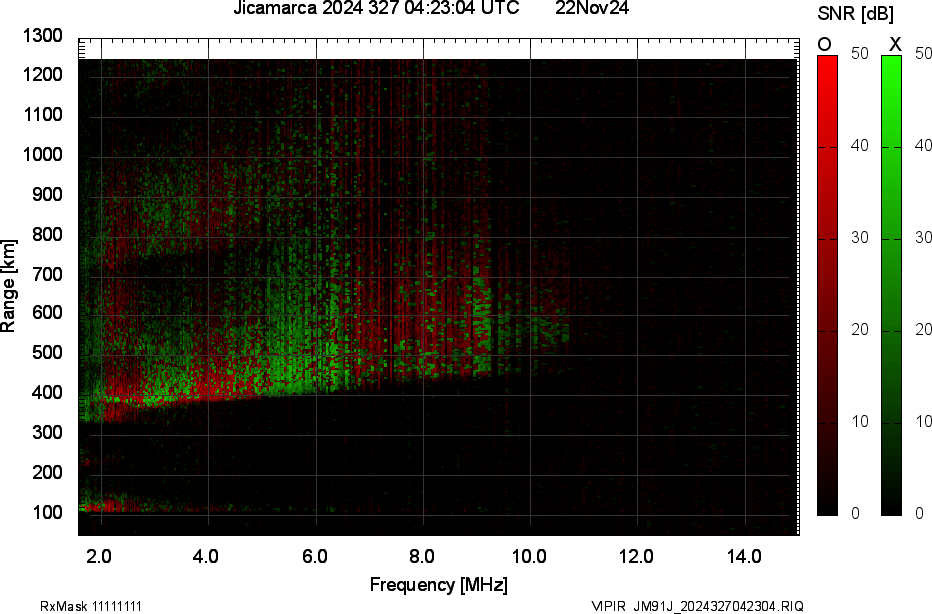
Task: Select the 1000 range tick label
Action: 46,155
